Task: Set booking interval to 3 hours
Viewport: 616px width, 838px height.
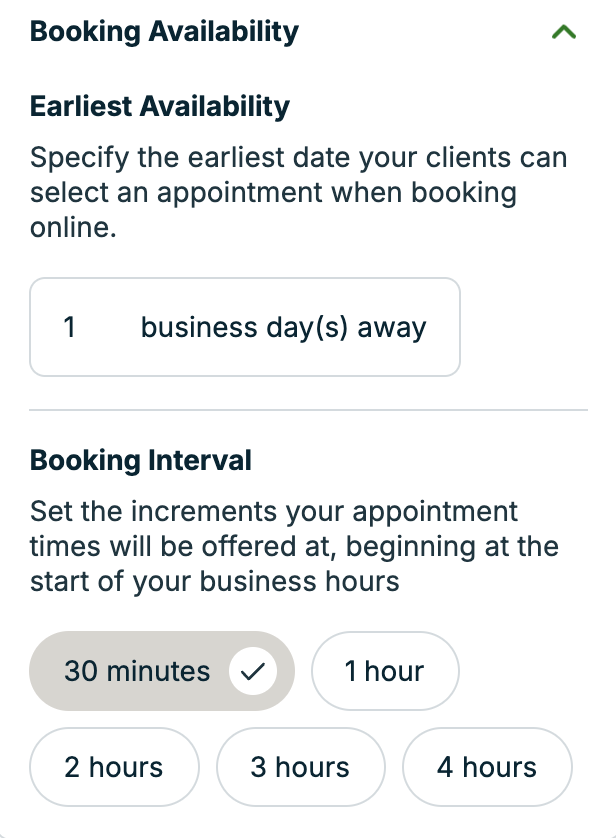Action: [x=300, y=767]
